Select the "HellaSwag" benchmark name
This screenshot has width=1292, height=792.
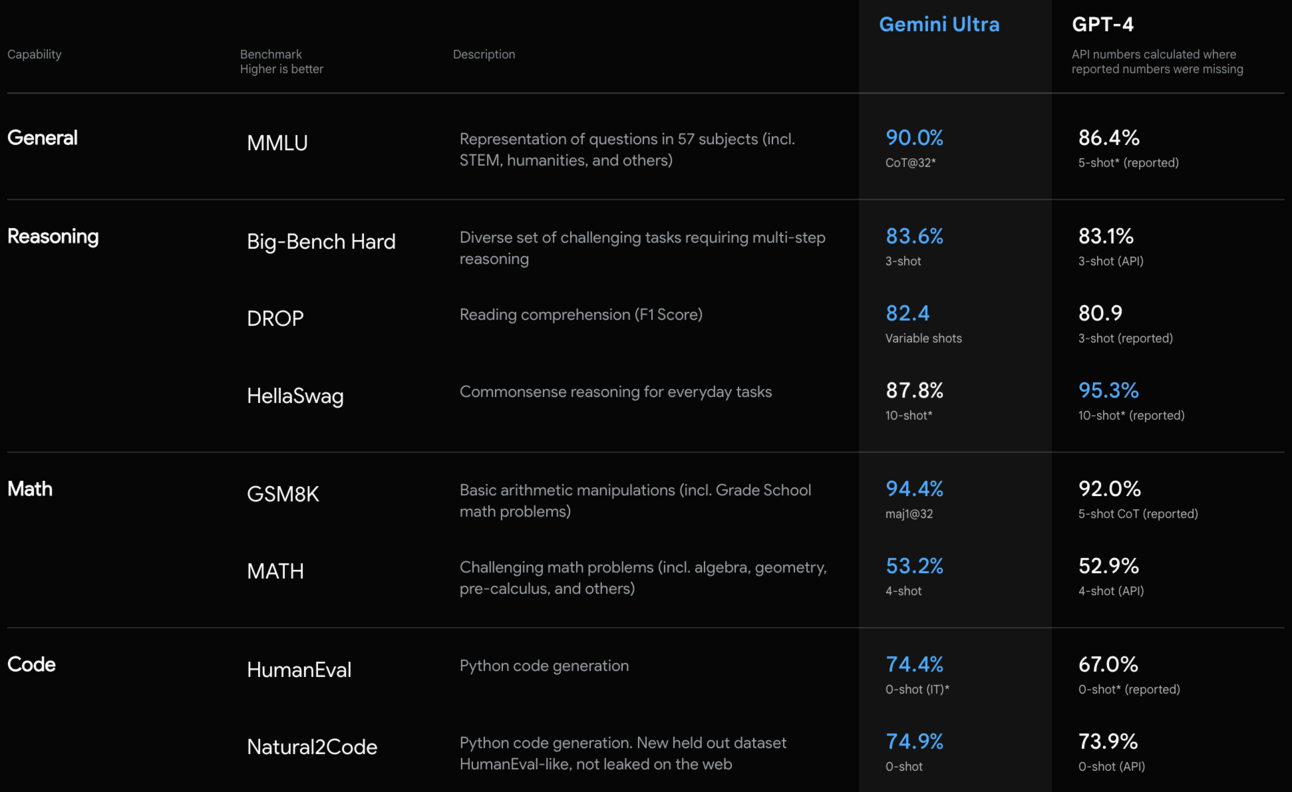[x=295, y=396]
